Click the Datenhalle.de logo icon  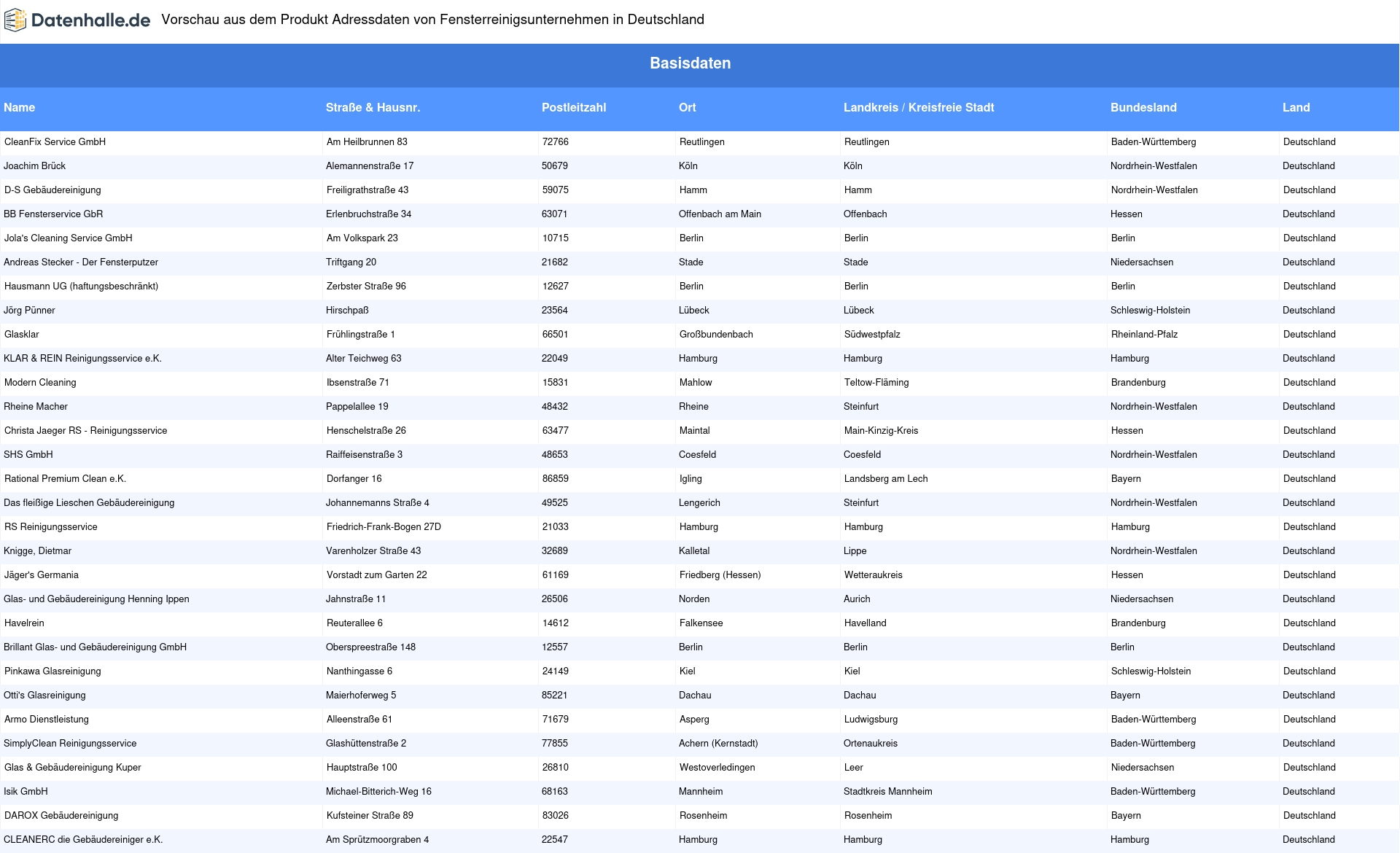point(15,20)
